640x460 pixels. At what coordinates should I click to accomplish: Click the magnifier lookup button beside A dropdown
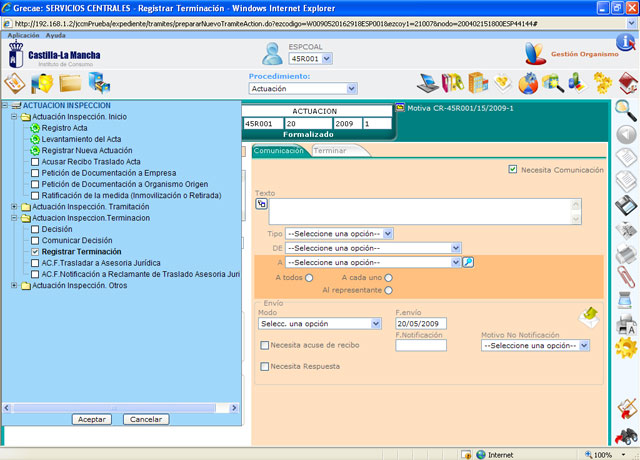468,262
